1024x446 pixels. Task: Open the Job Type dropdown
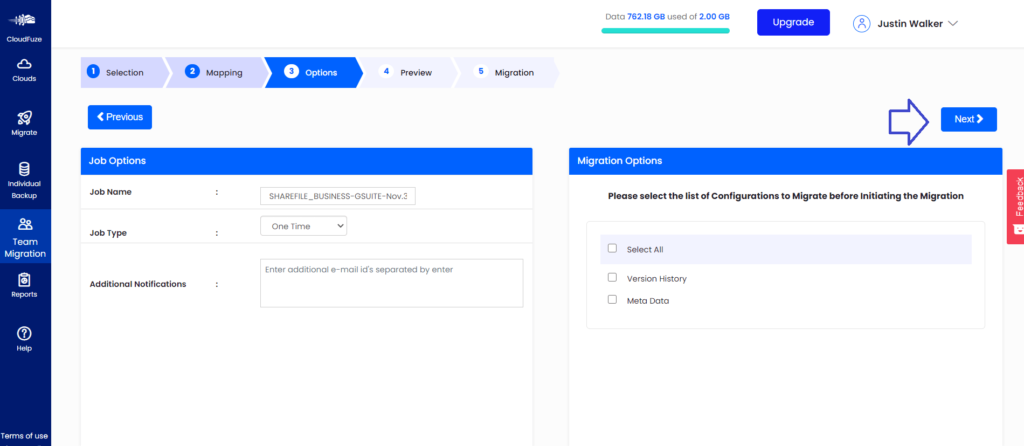point(303,226)
